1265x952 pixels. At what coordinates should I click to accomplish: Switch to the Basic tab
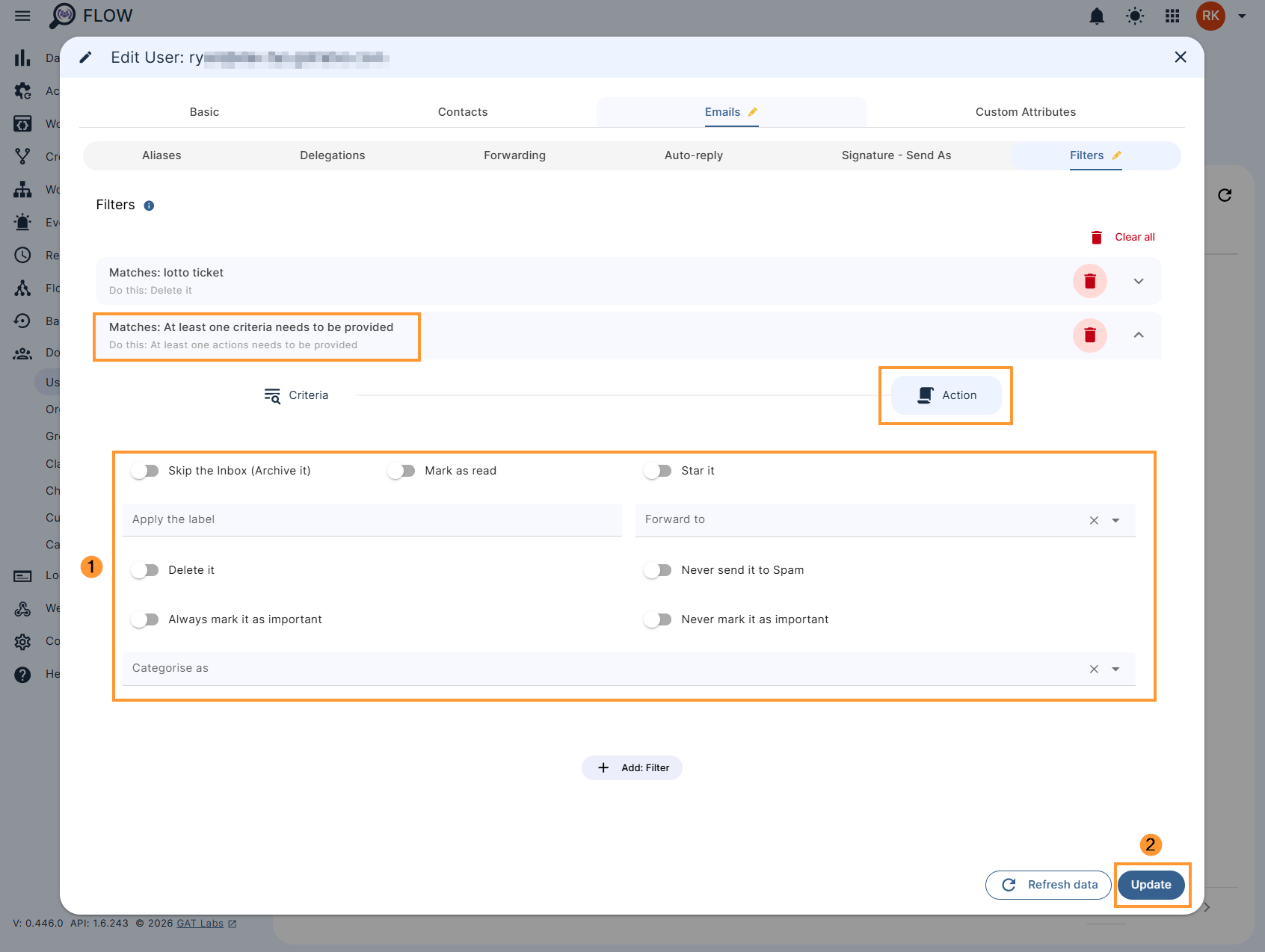(x=204, y=112)
